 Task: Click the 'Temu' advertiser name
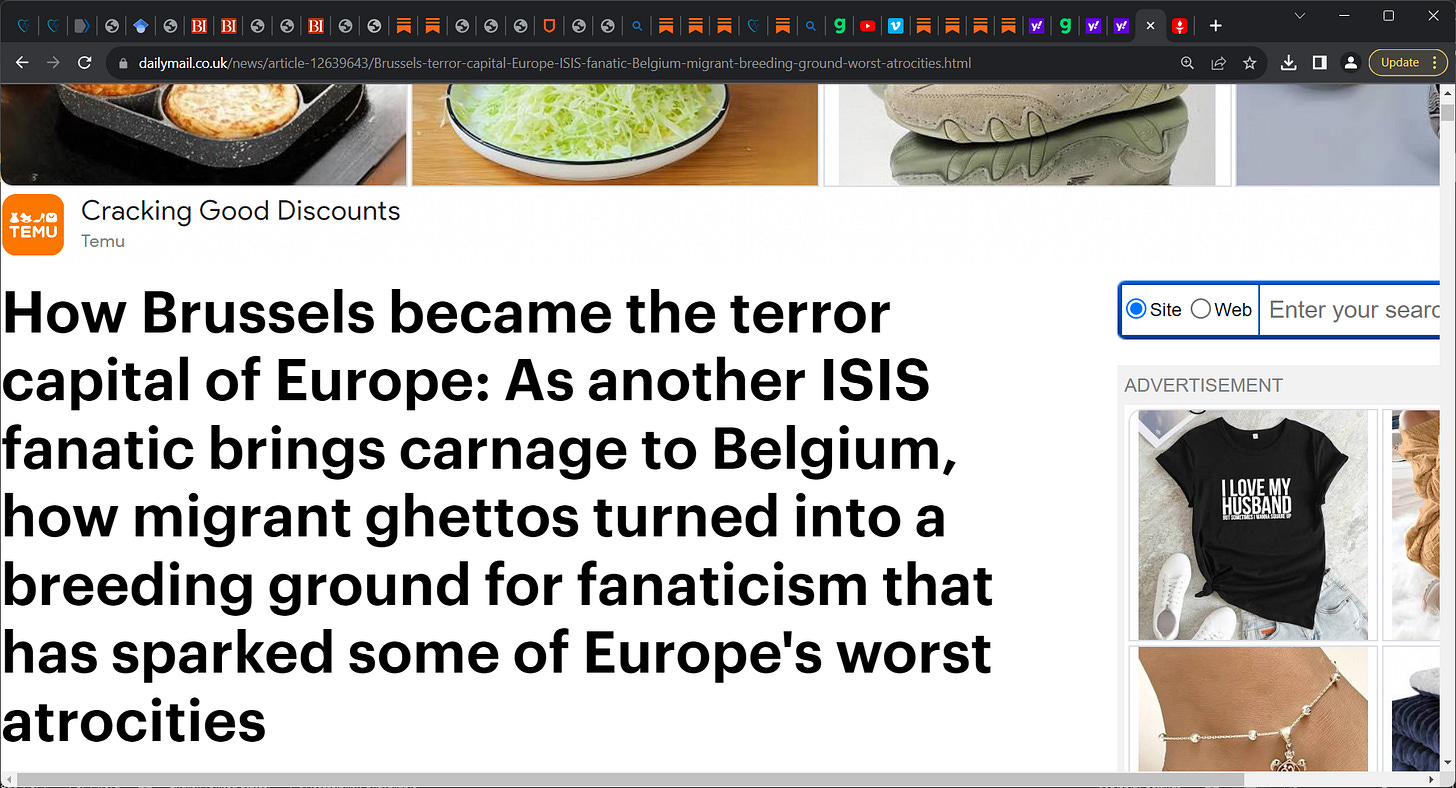103,241
